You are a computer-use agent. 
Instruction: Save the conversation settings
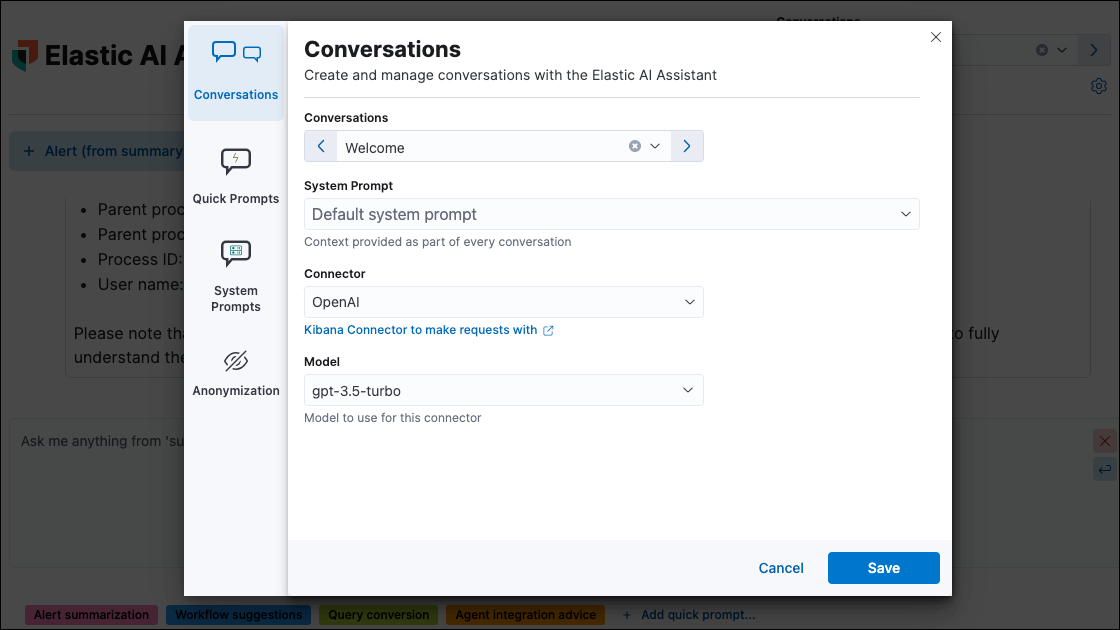tap(883, 568)
